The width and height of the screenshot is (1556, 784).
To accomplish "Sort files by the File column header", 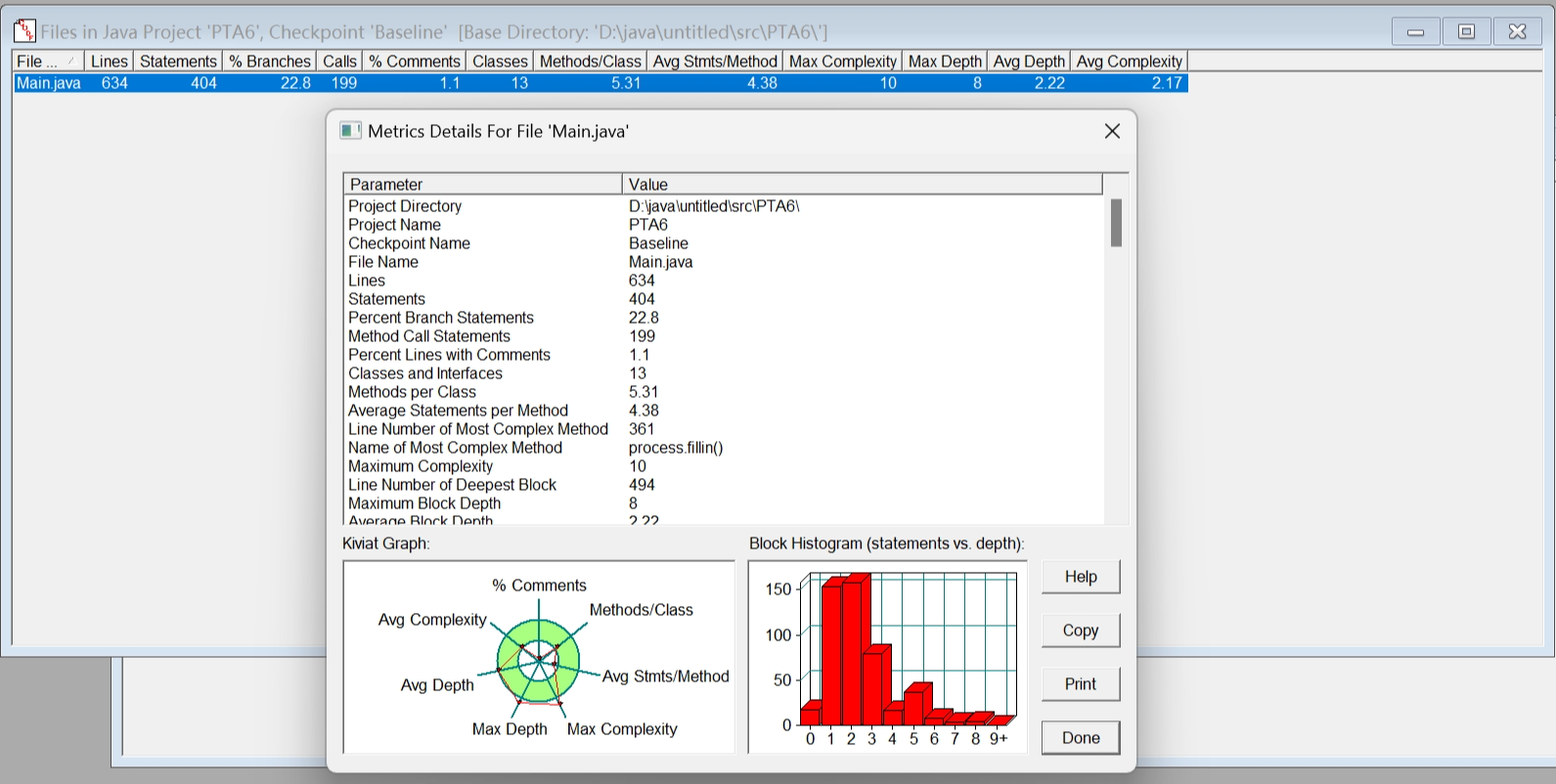I will pos(48,61).
